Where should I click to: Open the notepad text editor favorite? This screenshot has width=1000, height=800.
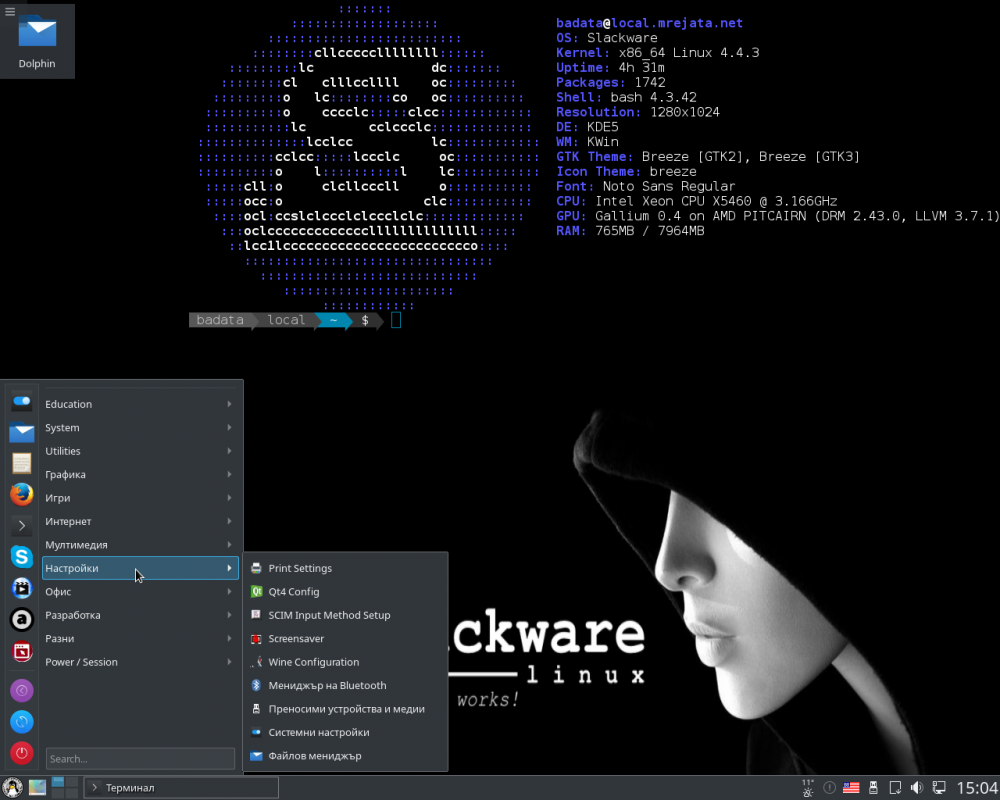tap(22, 463)
